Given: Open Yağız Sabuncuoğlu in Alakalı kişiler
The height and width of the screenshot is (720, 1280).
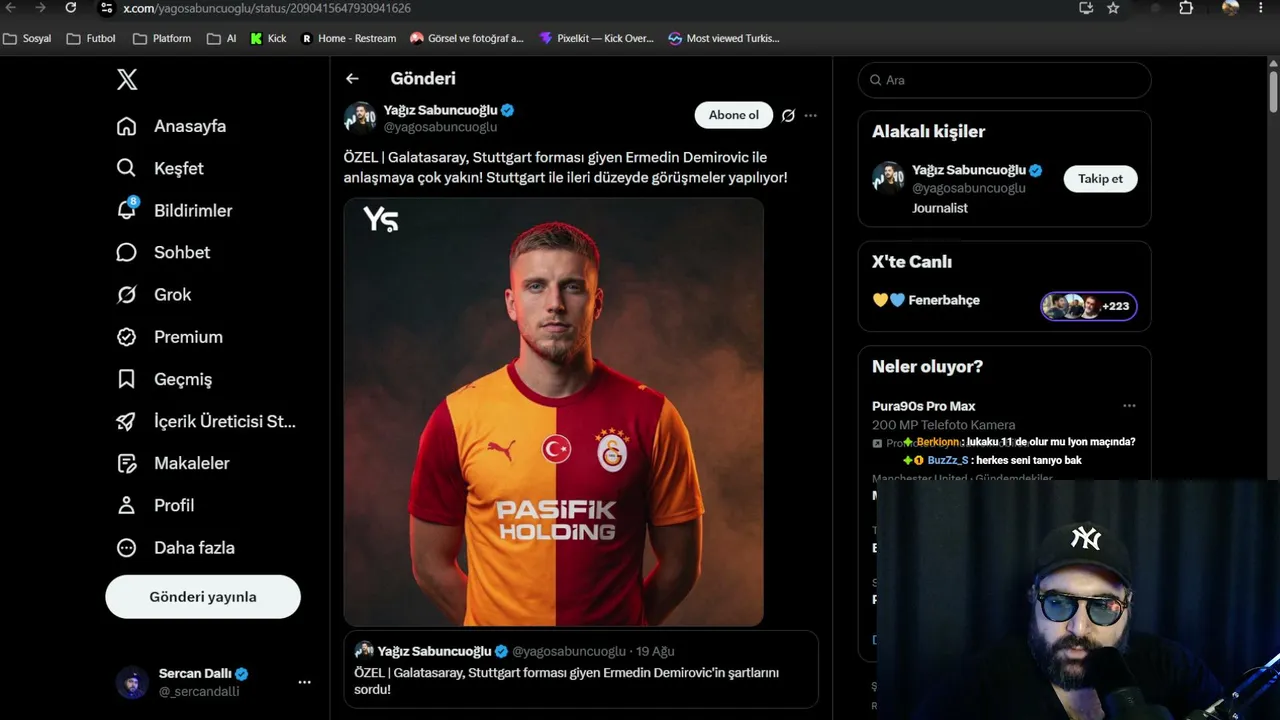Looking at the screenshot, I should pos(969,170).
